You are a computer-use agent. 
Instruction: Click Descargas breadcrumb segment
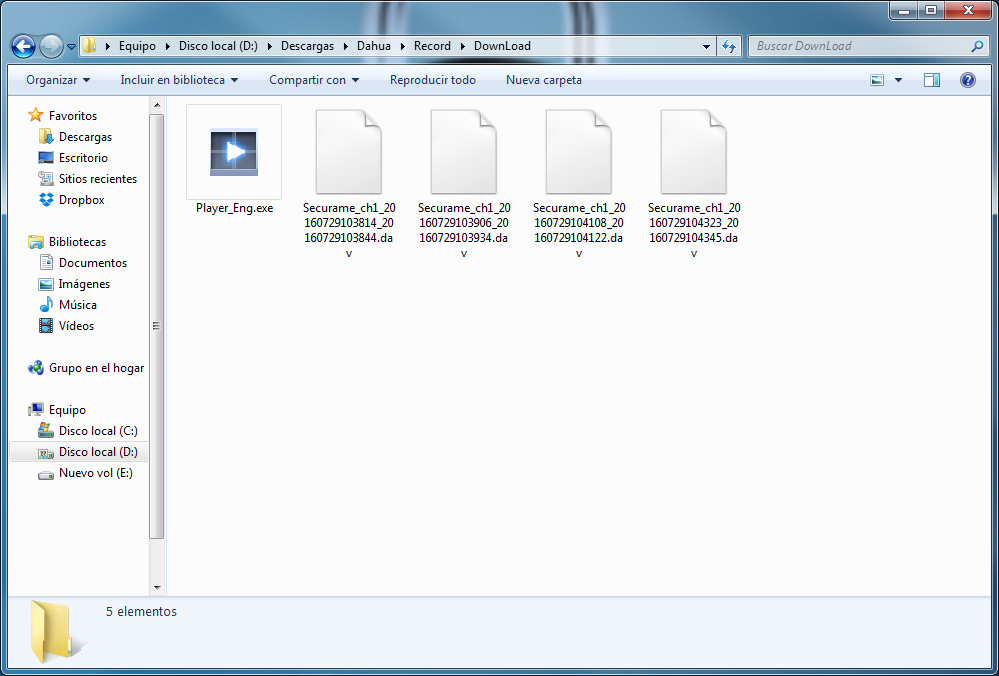click(307, 47)
